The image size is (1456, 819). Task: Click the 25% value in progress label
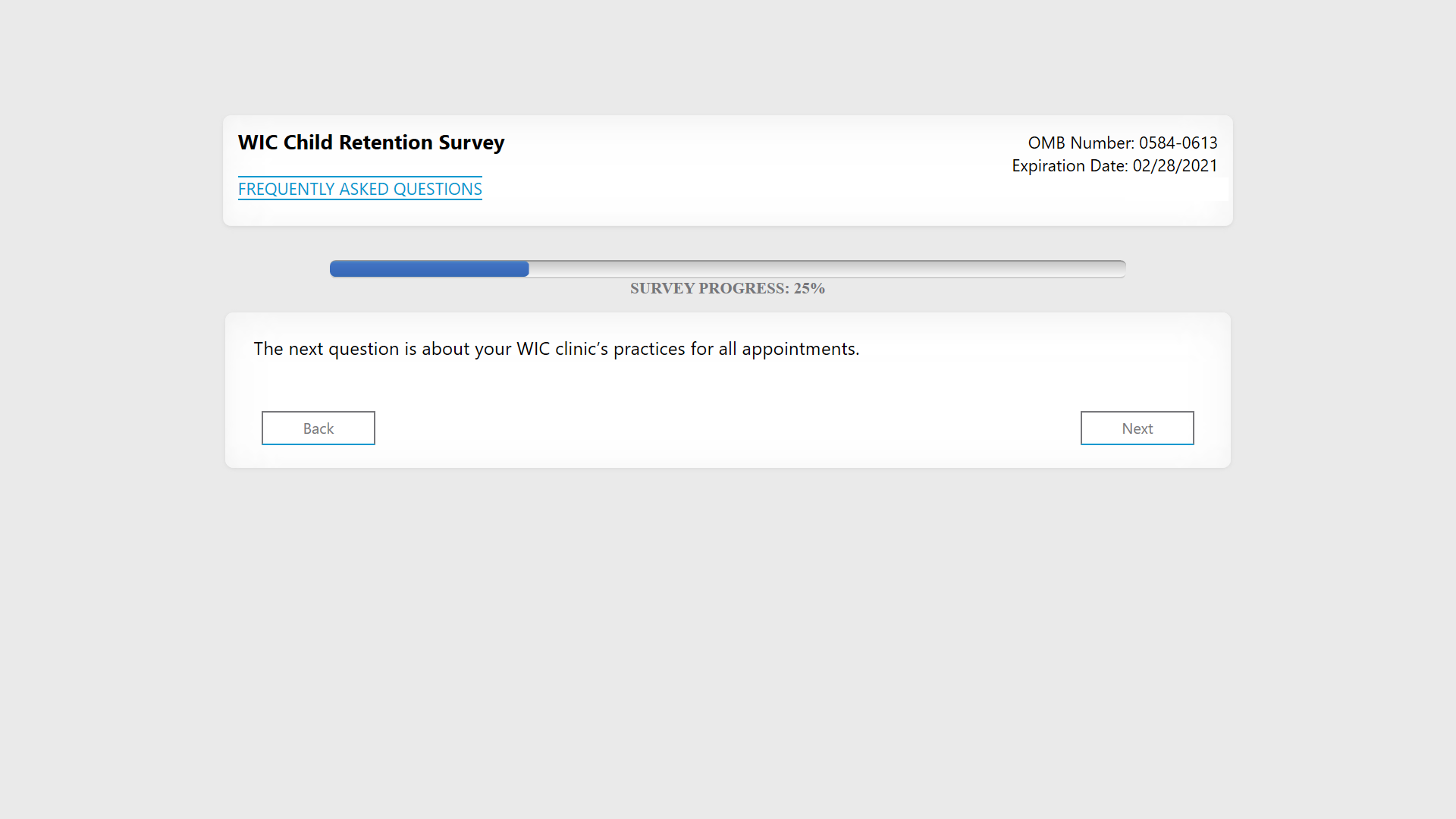pos(809,288)
